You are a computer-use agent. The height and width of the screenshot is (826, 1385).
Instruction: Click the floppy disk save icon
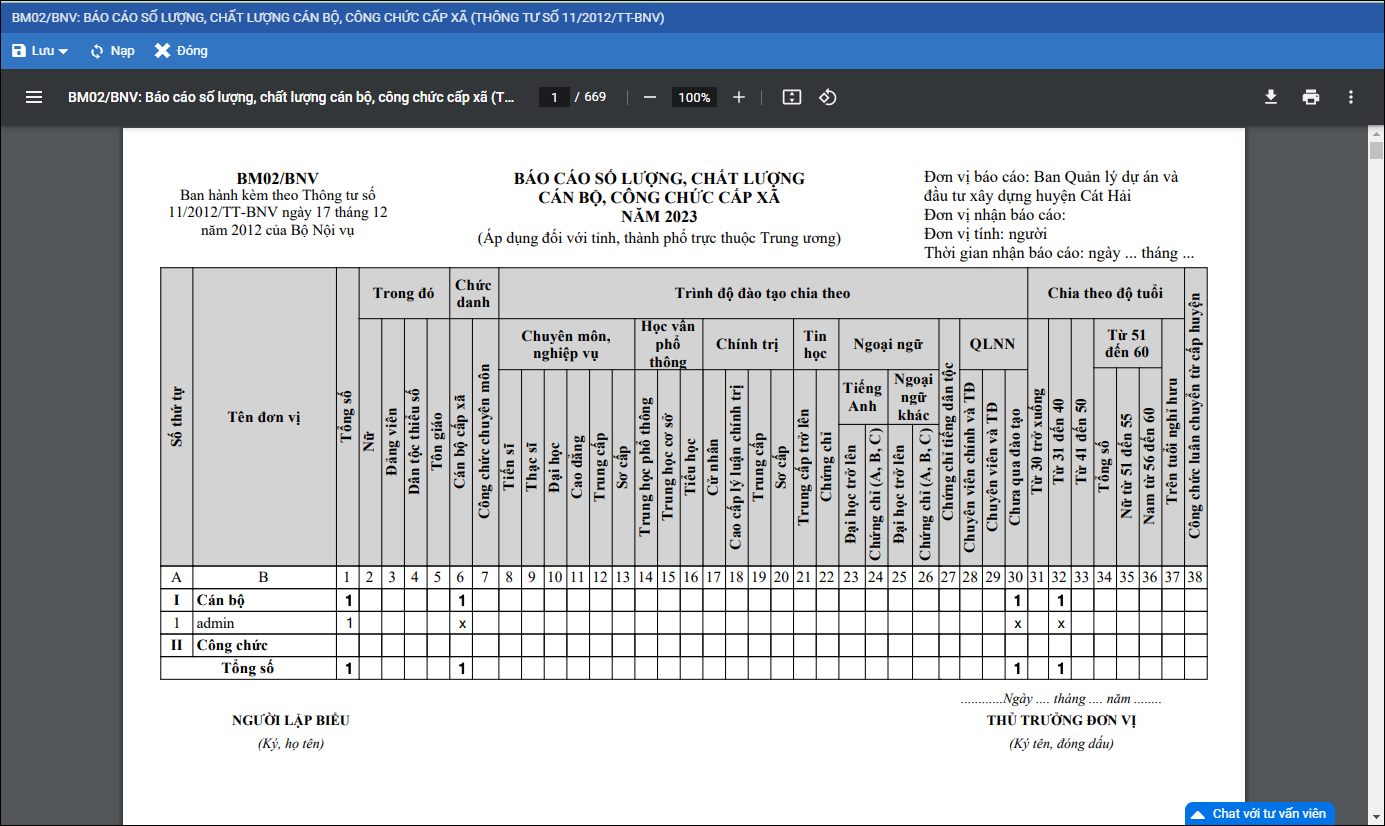pyautogui.click(x=19, y=51)
